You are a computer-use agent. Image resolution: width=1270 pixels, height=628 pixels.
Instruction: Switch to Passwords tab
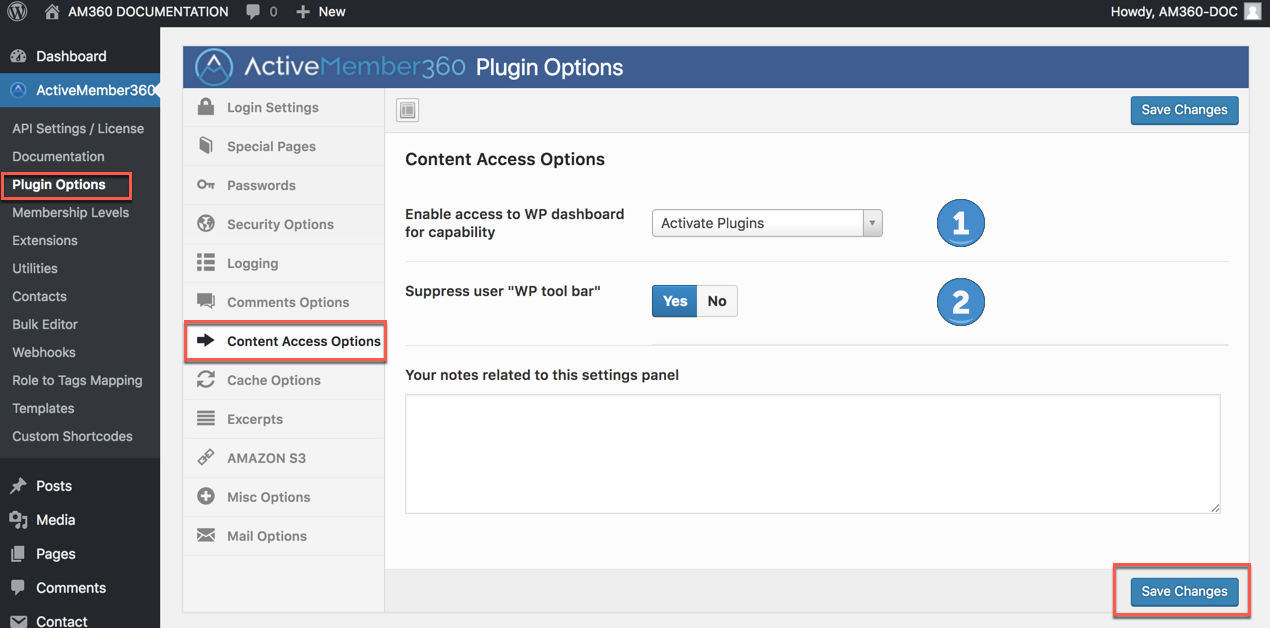(x=284, y=185)
